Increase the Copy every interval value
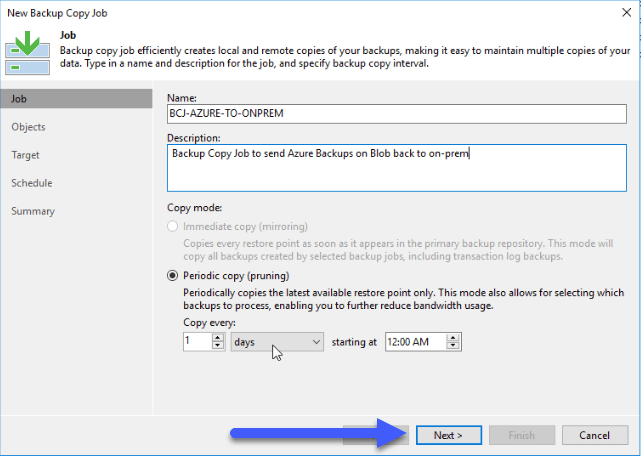641x456 pixels. (218, 337)
